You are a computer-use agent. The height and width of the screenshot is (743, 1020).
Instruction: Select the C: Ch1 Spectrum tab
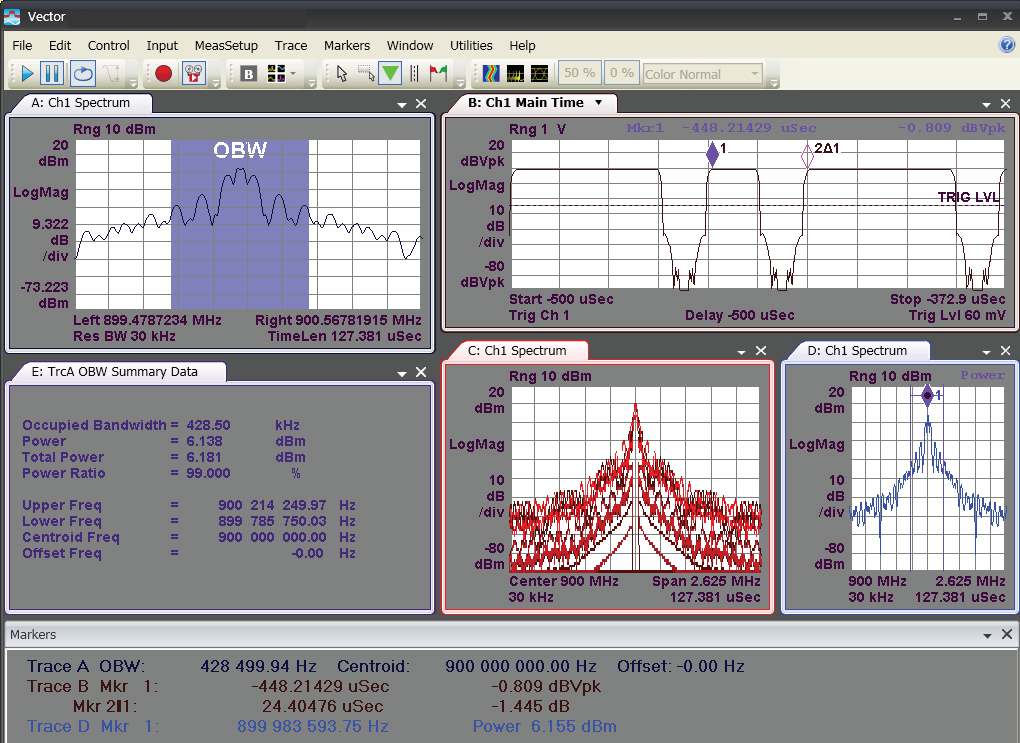click(517, 350)
